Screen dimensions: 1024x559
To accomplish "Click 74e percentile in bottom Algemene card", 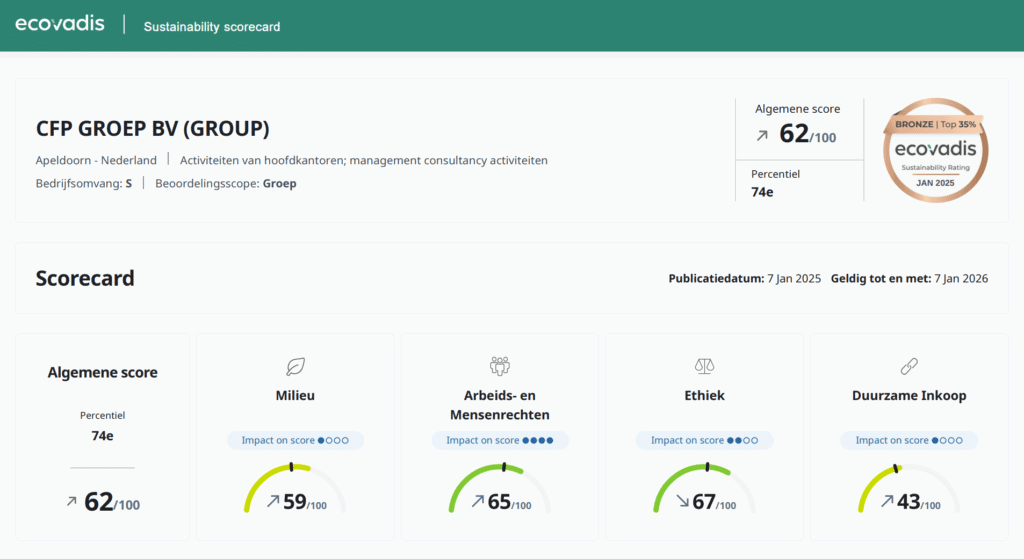I will pos(103,436).
